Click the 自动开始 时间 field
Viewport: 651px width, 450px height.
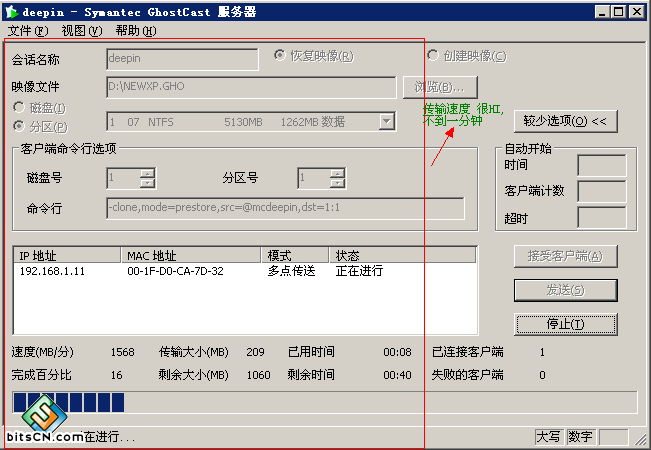click(602, 165)
